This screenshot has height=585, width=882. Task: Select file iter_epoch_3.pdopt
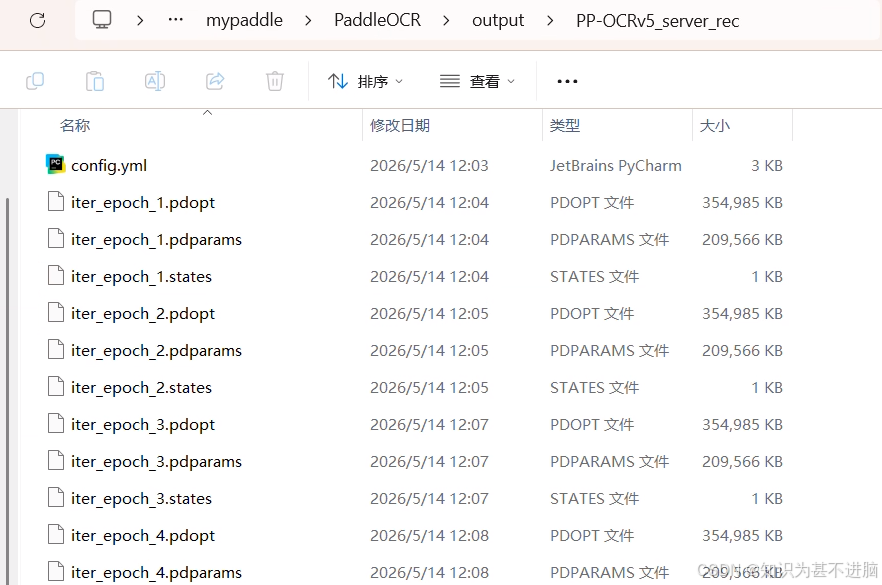pyautogui.click(x=143, y=425)
